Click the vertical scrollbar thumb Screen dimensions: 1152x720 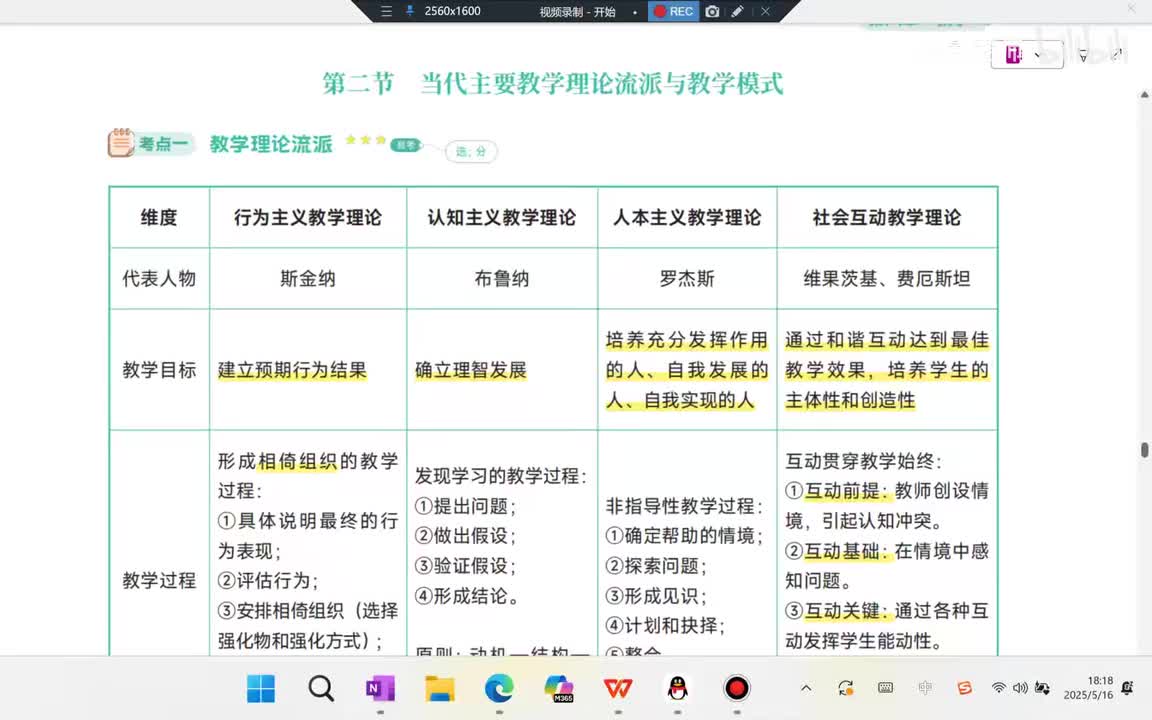click(x=1145, y=450)
